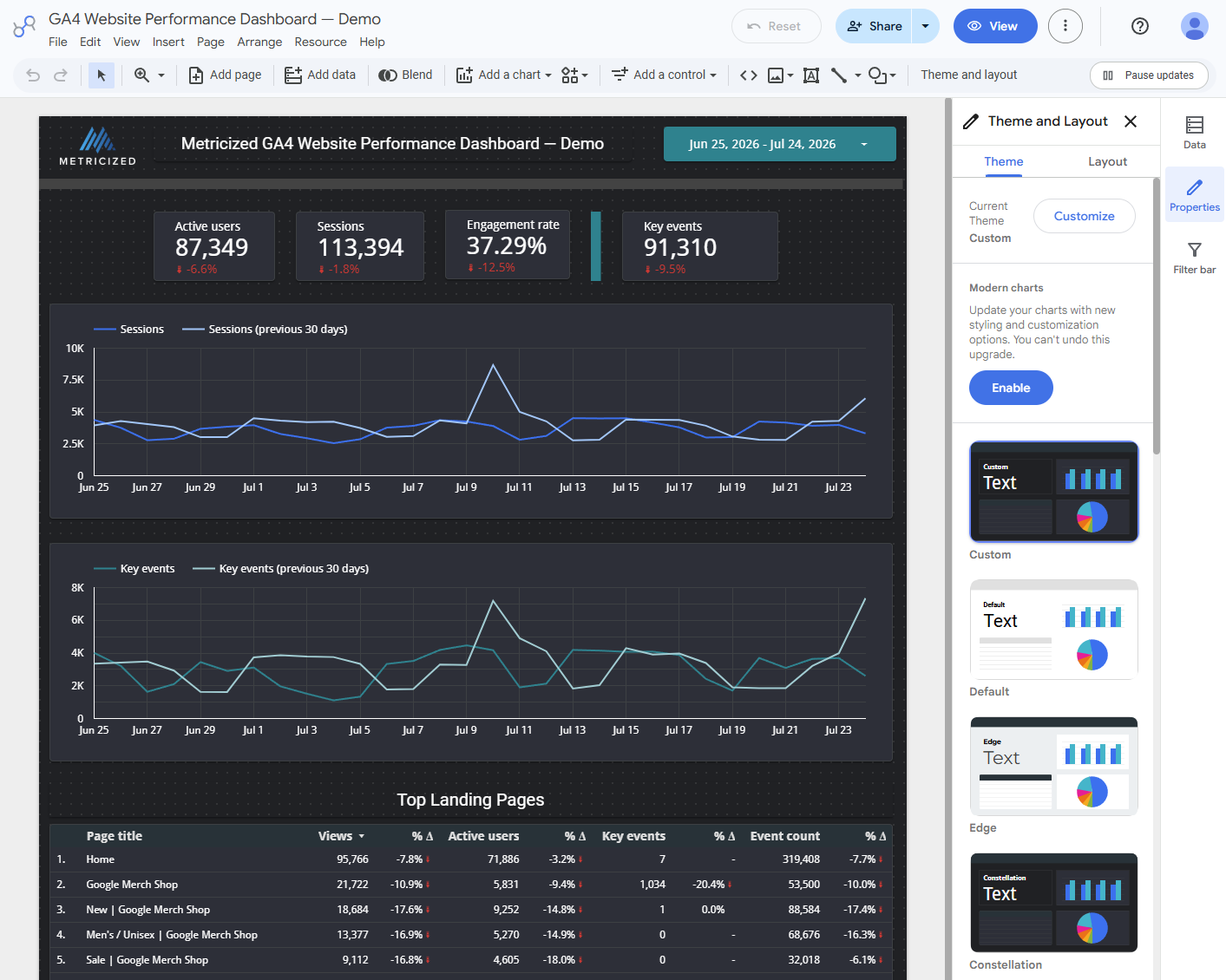Open the Edit menu
The image size is (1226, 980).
(90, 42)
